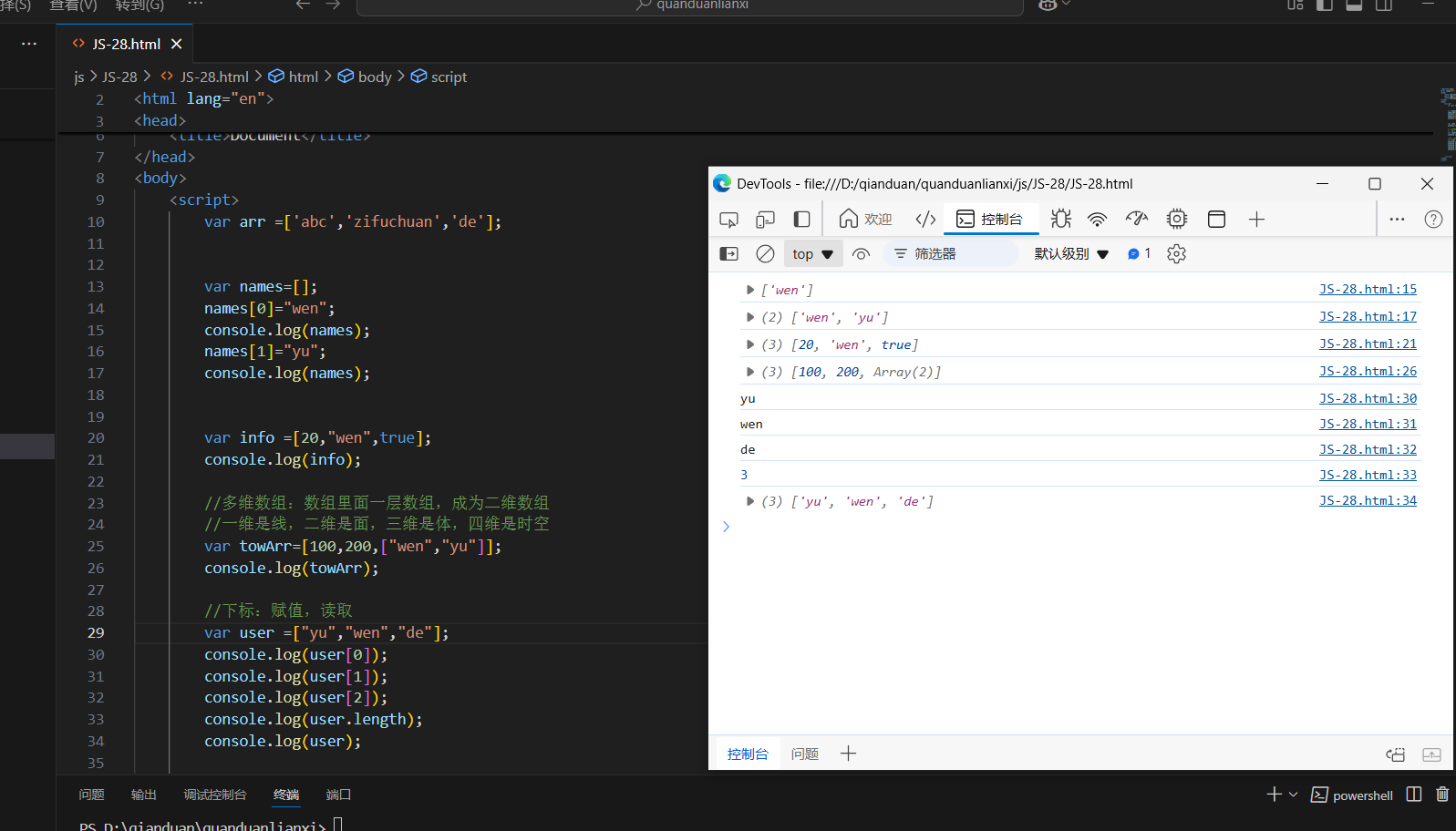Open the 默认级别 log level dropdown
This screenshot has width=1456, height=831.
[1070, 254]
